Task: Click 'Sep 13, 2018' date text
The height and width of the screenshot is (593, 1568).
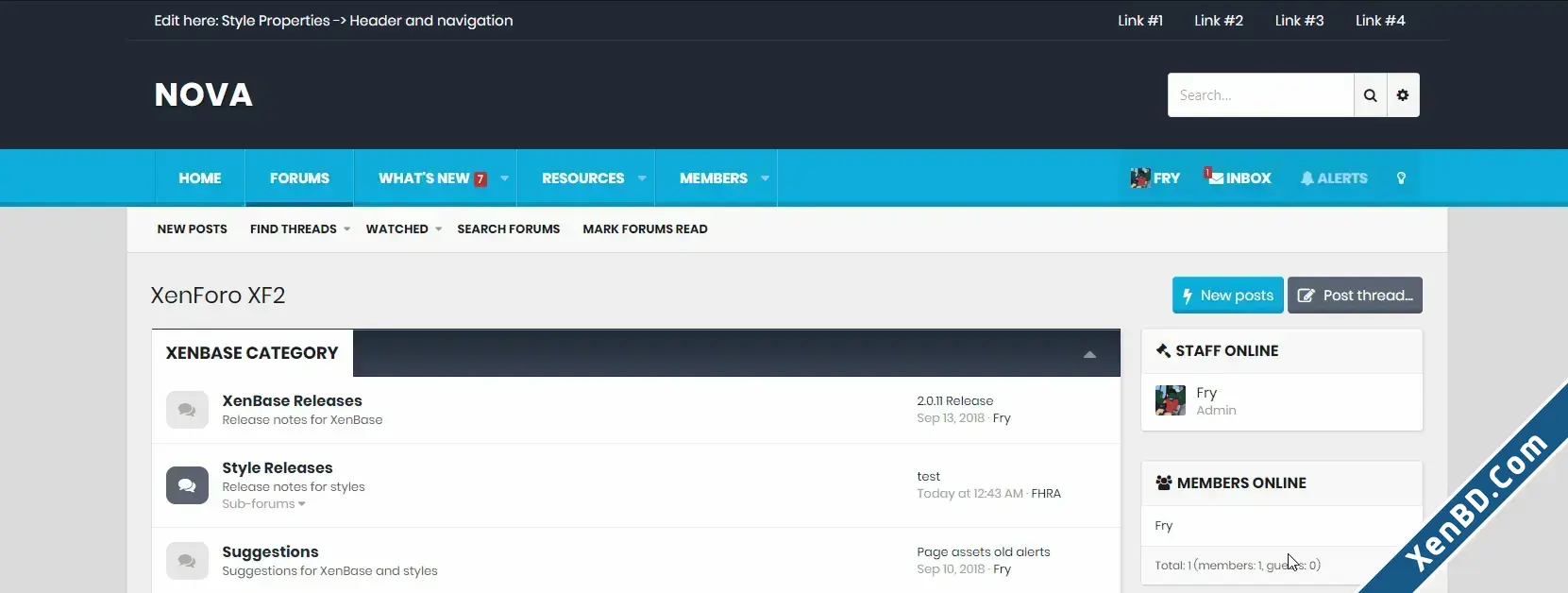Action: click(951, 418)
